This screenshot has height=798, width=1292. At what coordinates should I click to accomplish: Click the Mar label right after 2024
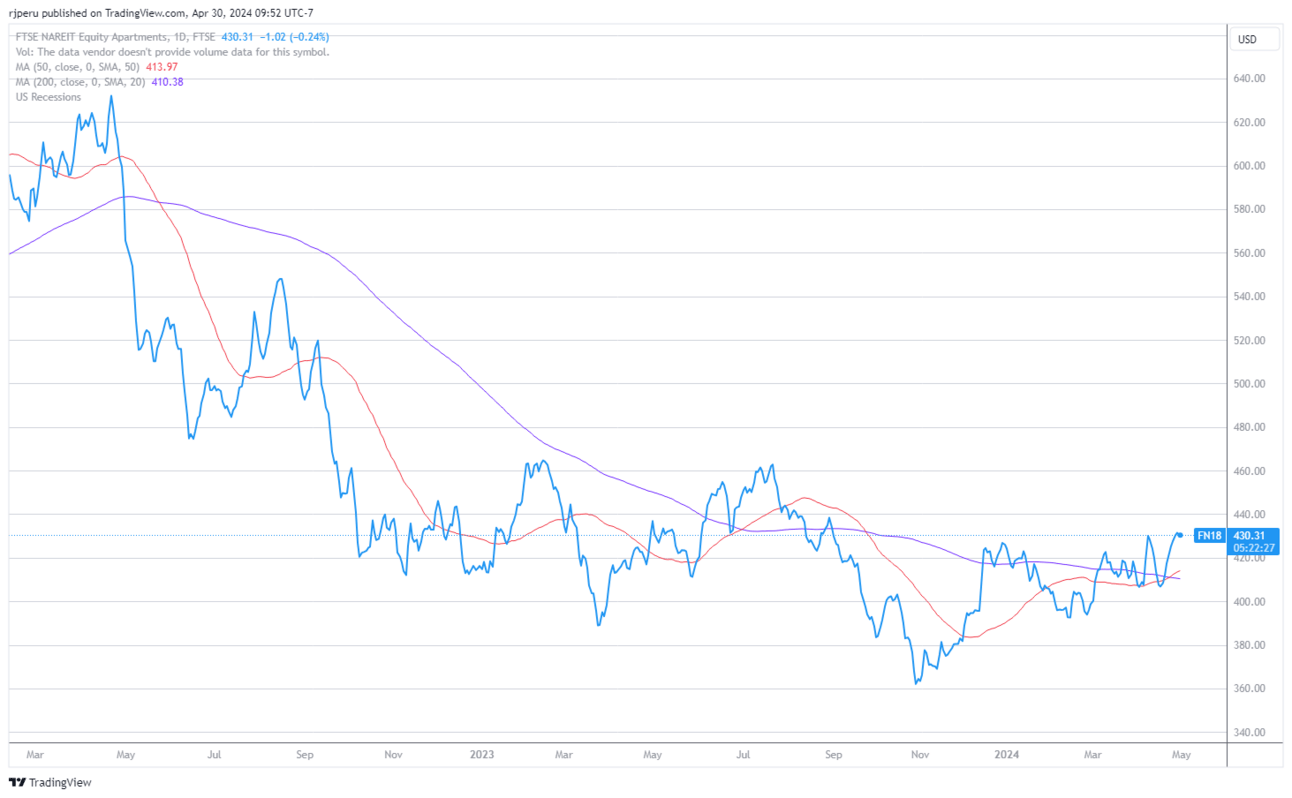click(1094, 755)
